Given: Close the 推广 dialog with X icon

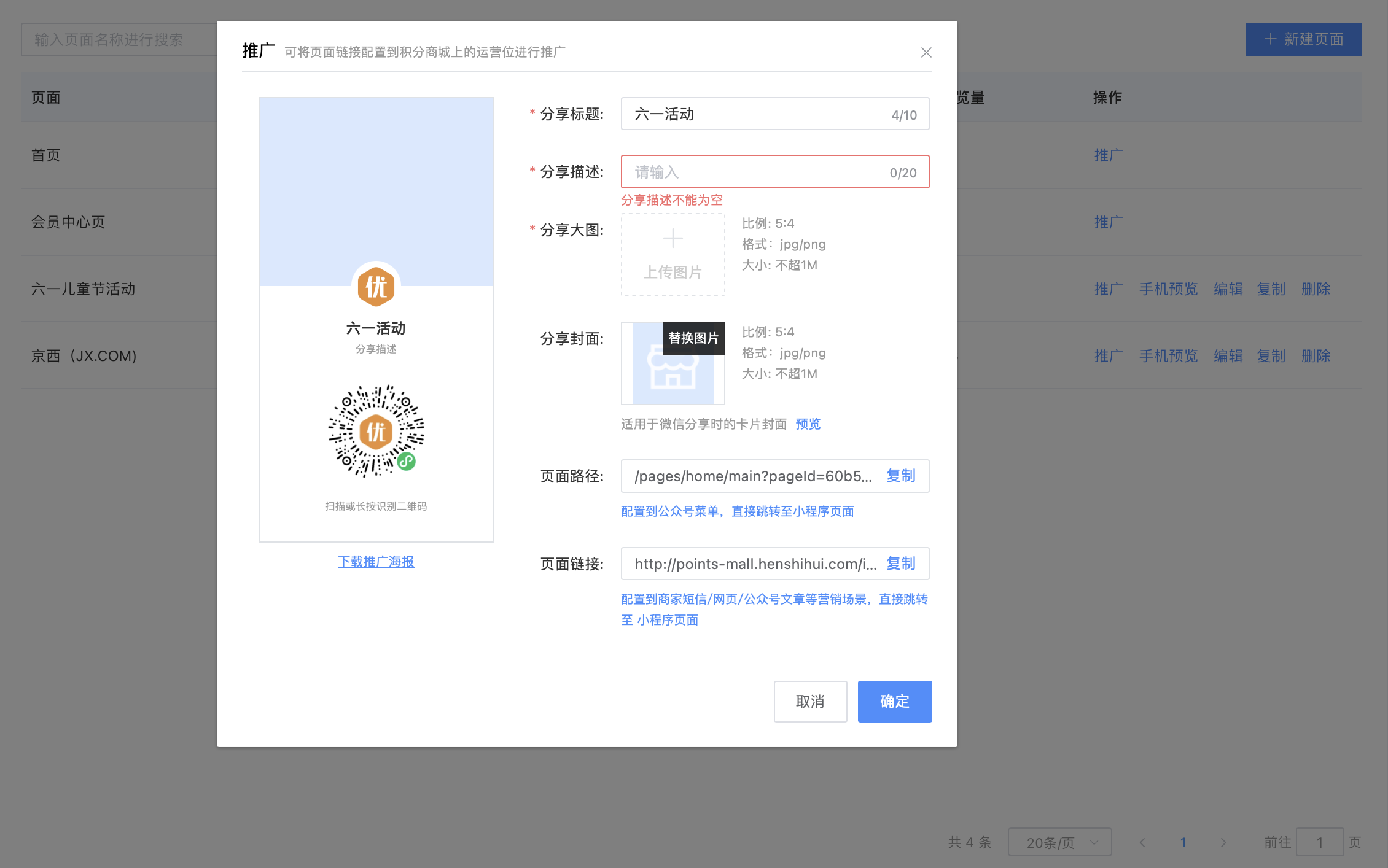Looking at the screenshot, I should 926,53.
